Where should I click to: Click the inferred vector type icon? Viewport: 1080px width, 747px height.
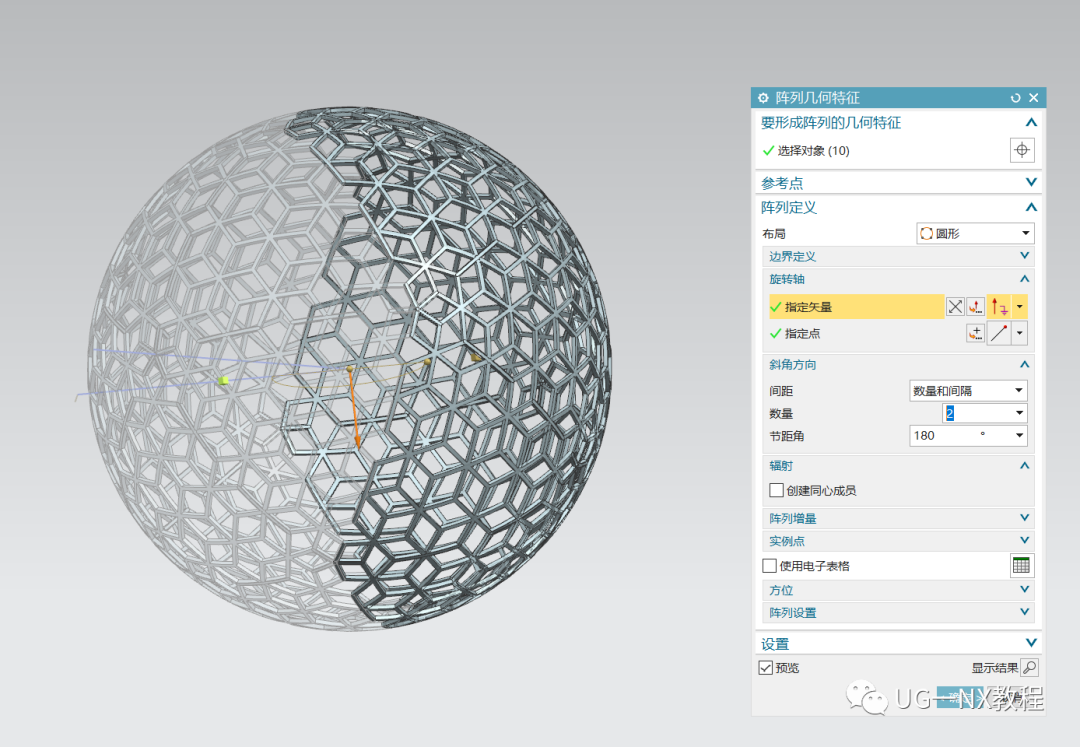pos(999,307)
